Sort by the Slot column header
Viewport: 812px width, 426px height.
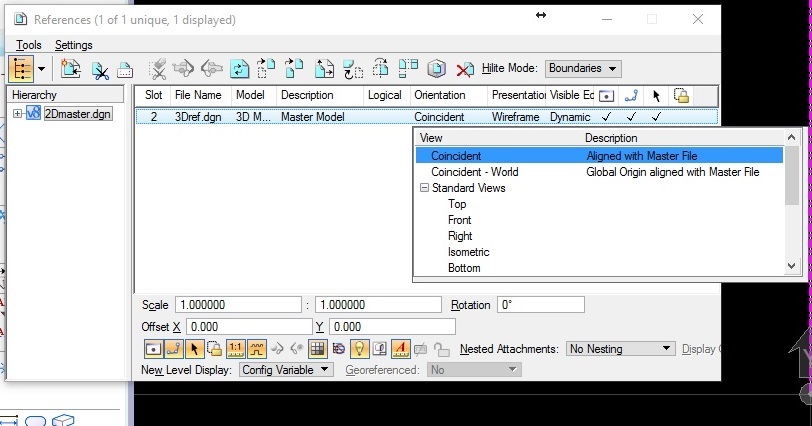(153, 95)
